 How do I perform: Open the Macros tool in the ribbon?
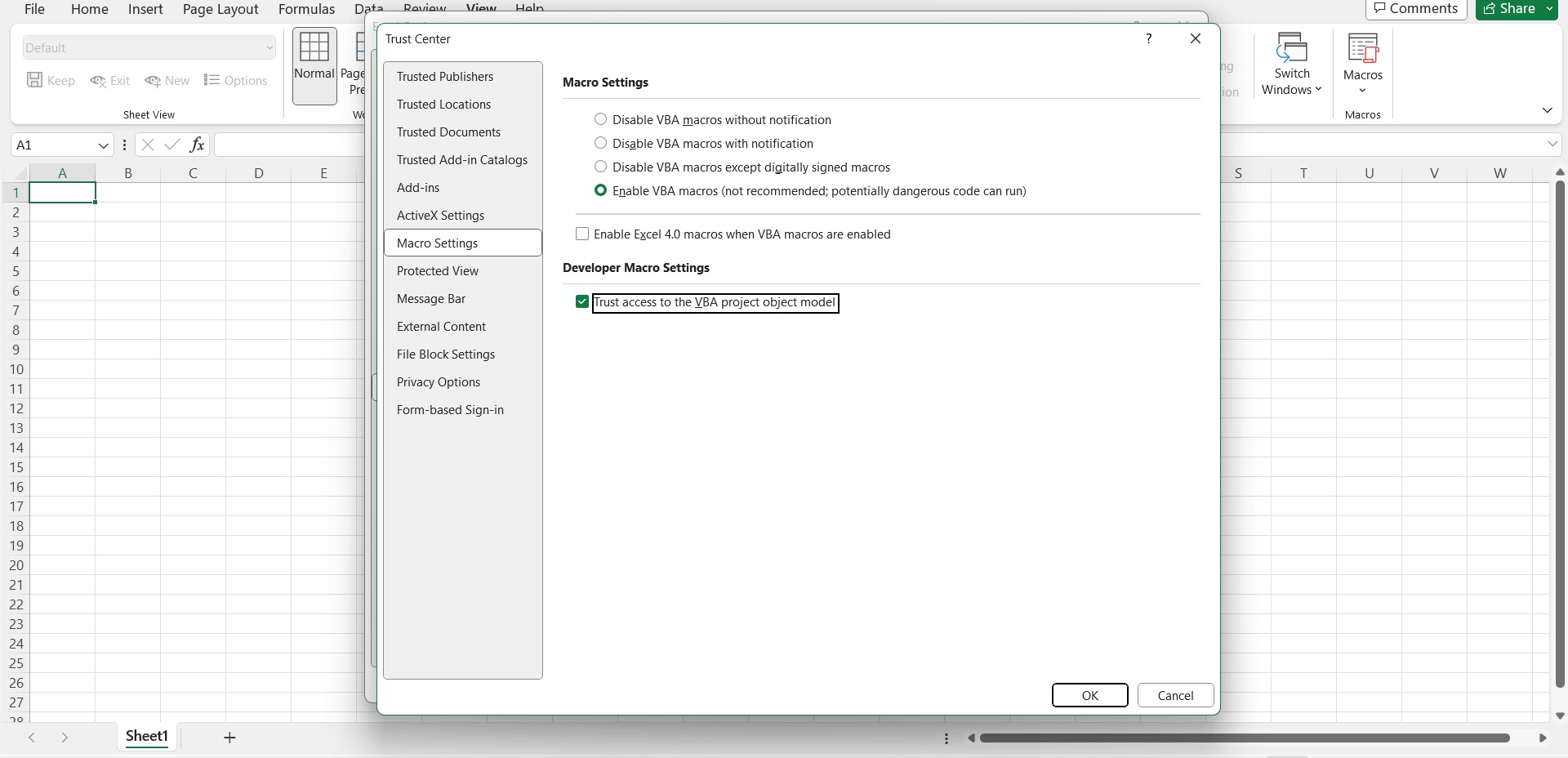tap(1362, 61)
